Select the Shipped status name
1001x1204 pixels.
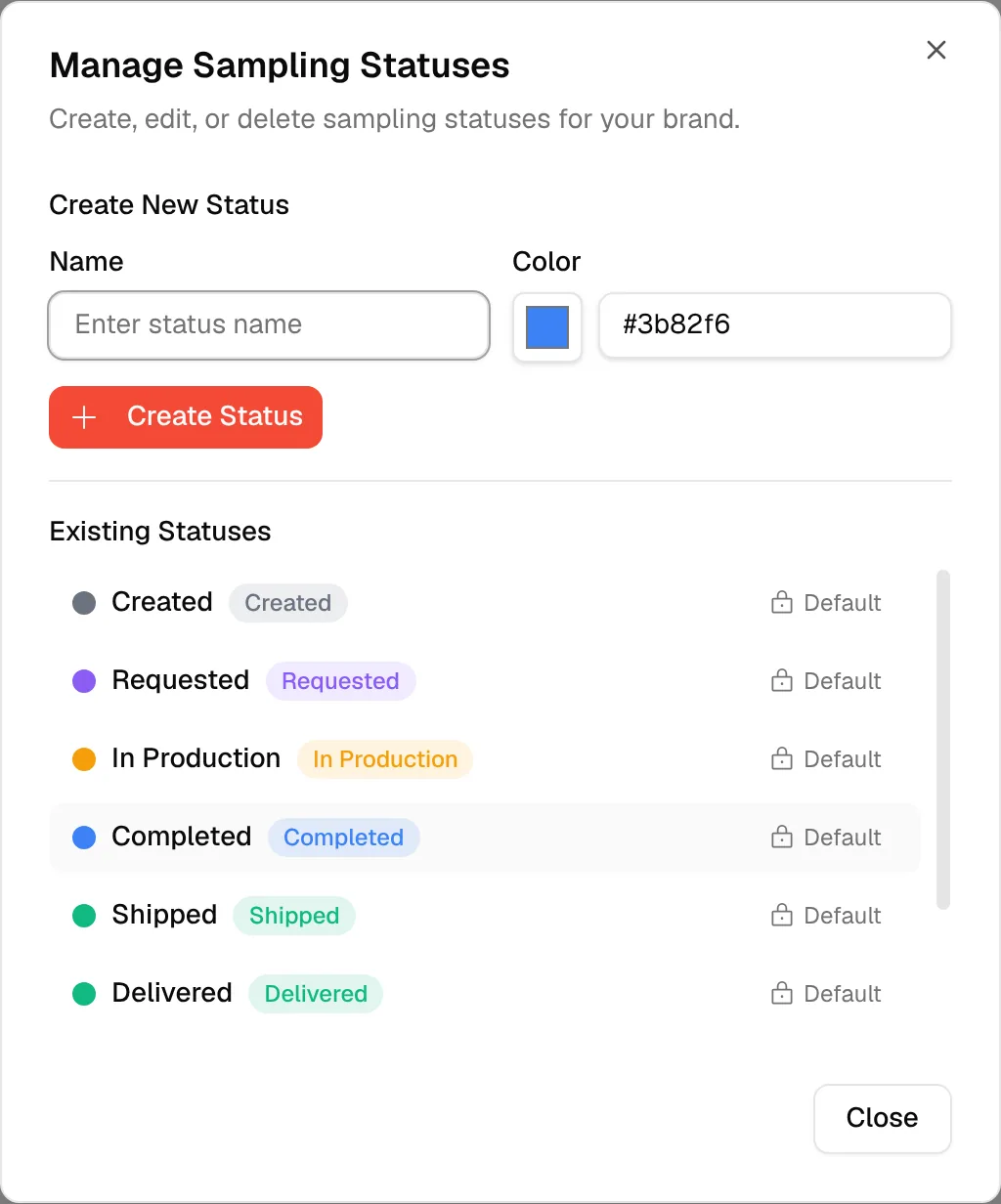[x=164, y=915]
